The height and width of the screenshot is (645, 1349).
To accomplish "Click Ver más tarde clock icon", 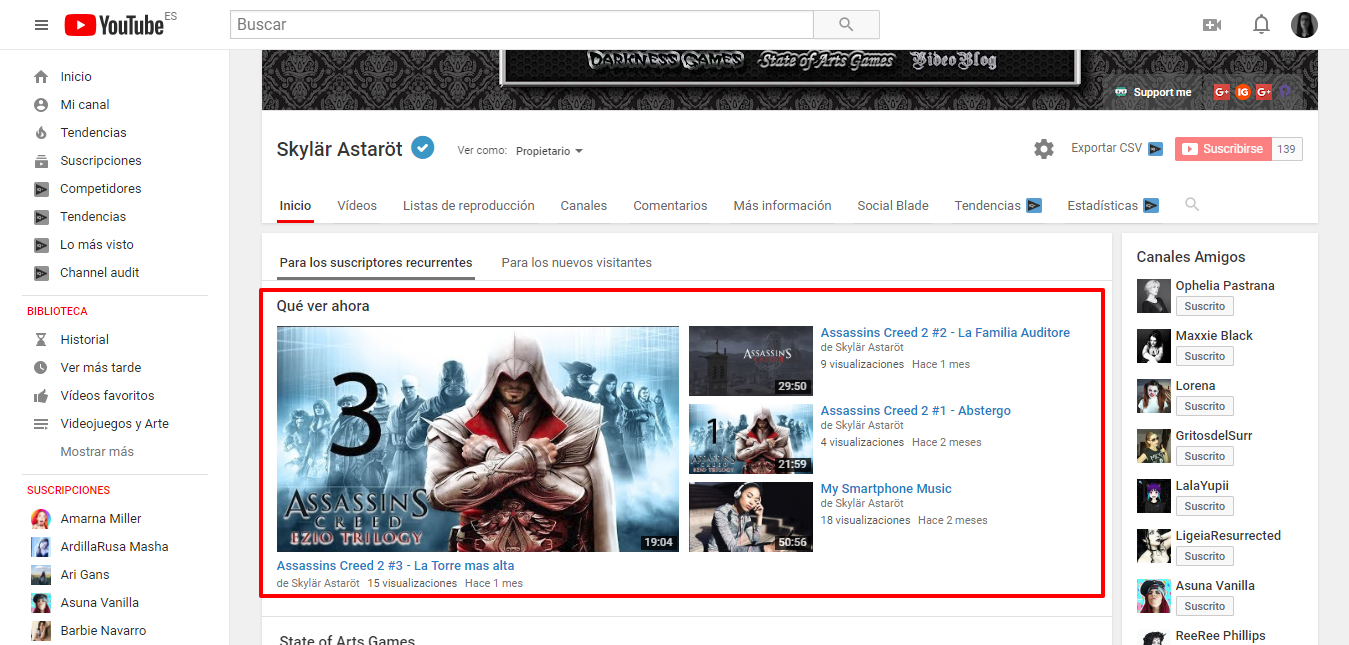I will 41,368.
